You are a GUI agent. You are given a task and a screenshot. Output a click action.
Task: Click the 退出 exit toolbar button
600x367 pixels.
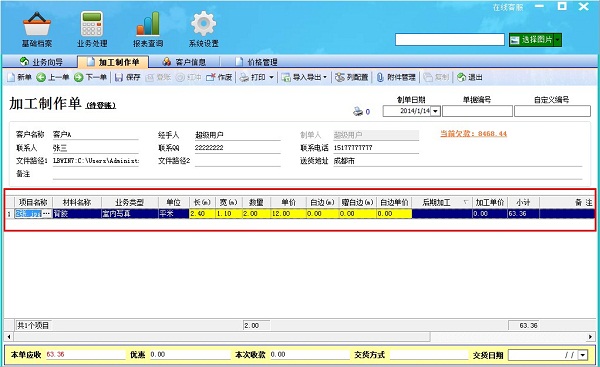470,77
